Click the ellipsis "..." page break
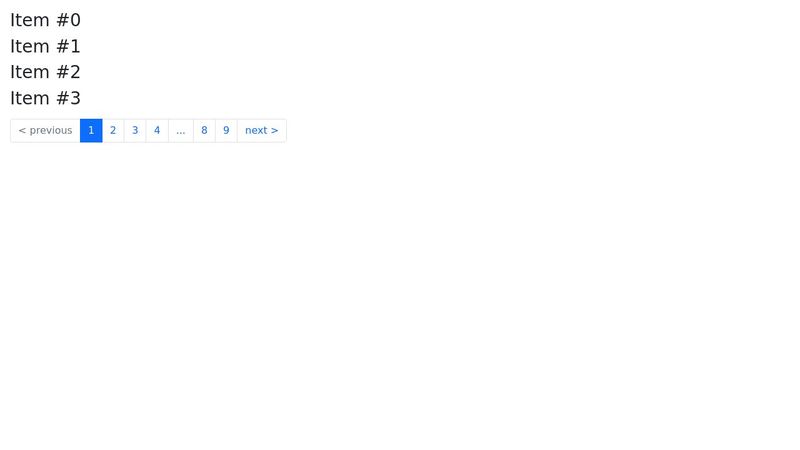The height and width of the screenshot is (450, 800). click(x=181, y=131)
